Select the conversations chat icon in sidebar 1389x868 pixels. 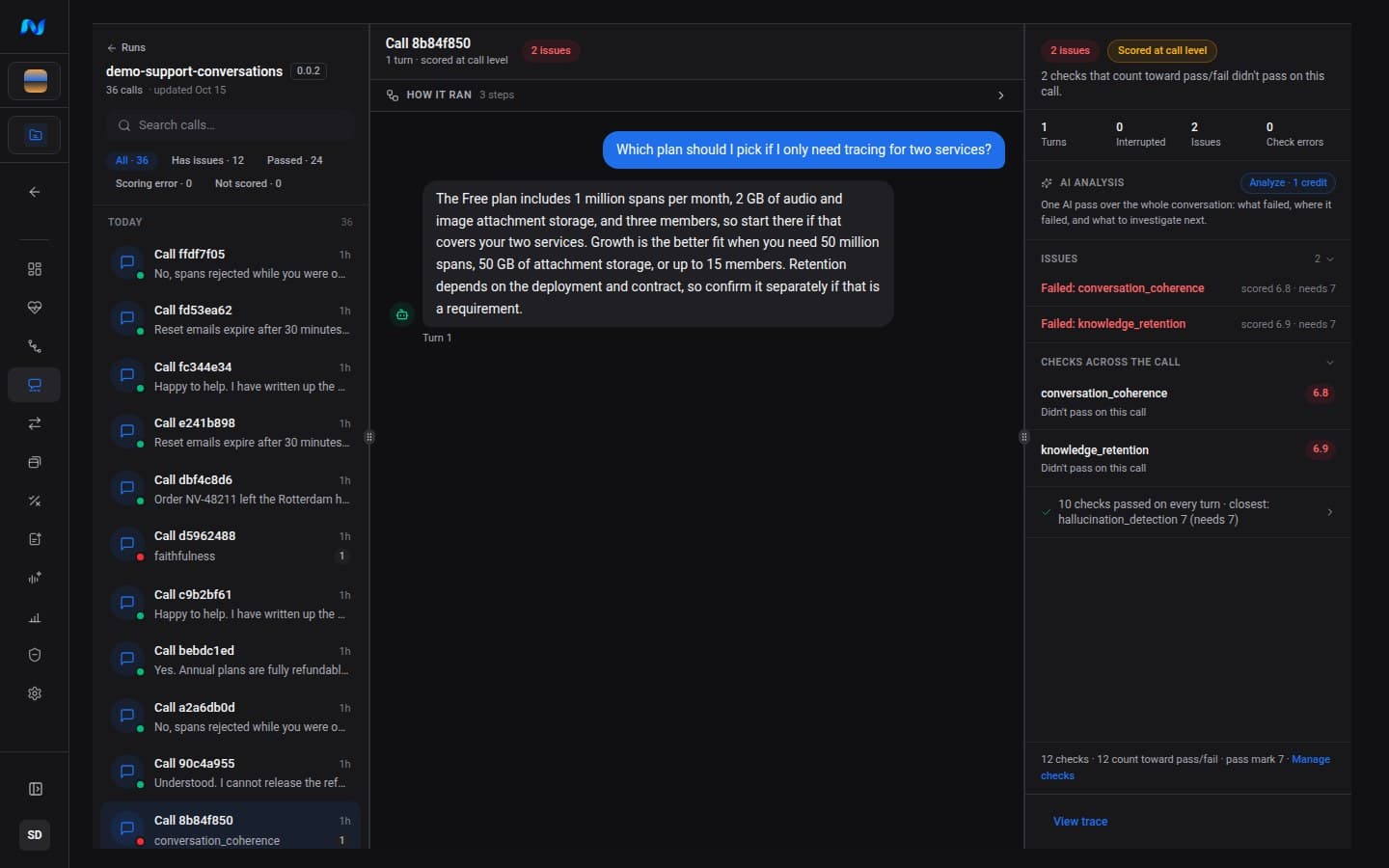pos(35,385)
